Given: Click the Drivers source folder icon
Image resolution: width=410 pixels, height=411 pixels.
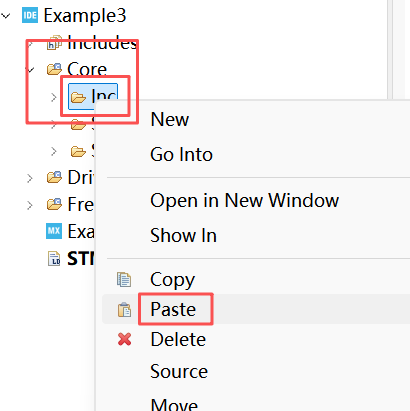Looking at the screenshot, I should coord(54,177).
